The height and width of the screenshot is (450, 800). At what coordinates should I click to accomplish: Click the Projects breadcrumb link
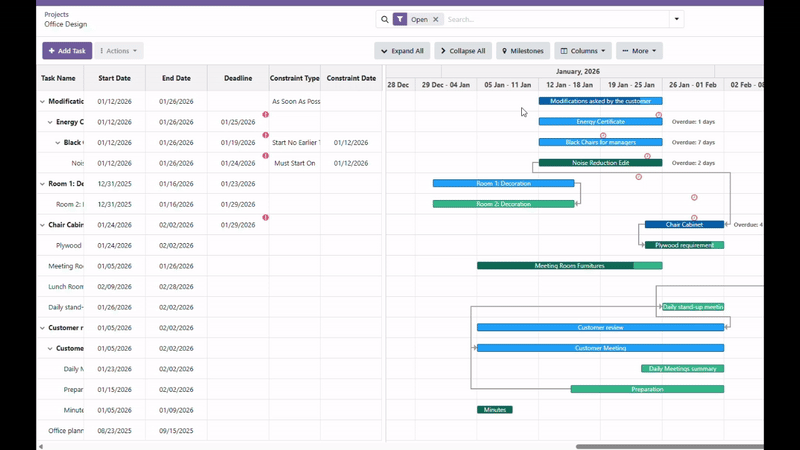(x=58, y=14)
